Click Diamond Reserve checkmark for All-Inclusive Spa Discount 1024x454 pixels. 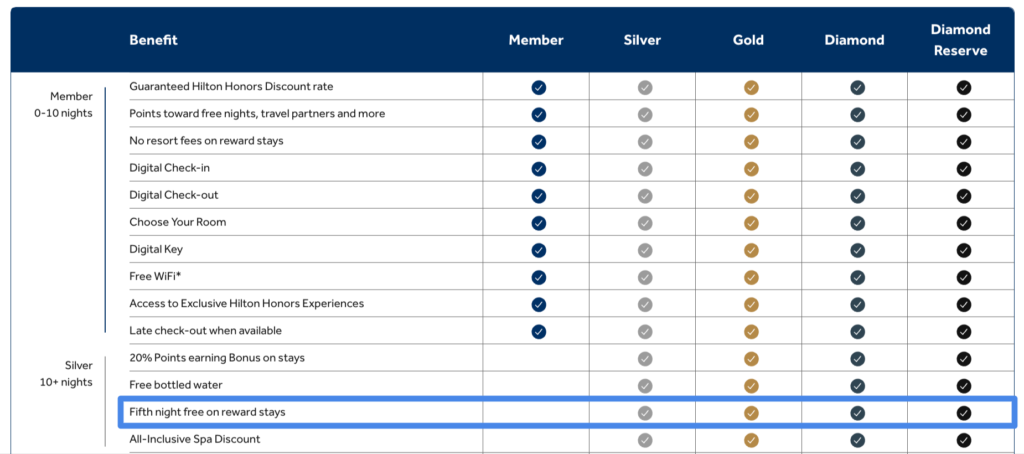pos(963,440)
